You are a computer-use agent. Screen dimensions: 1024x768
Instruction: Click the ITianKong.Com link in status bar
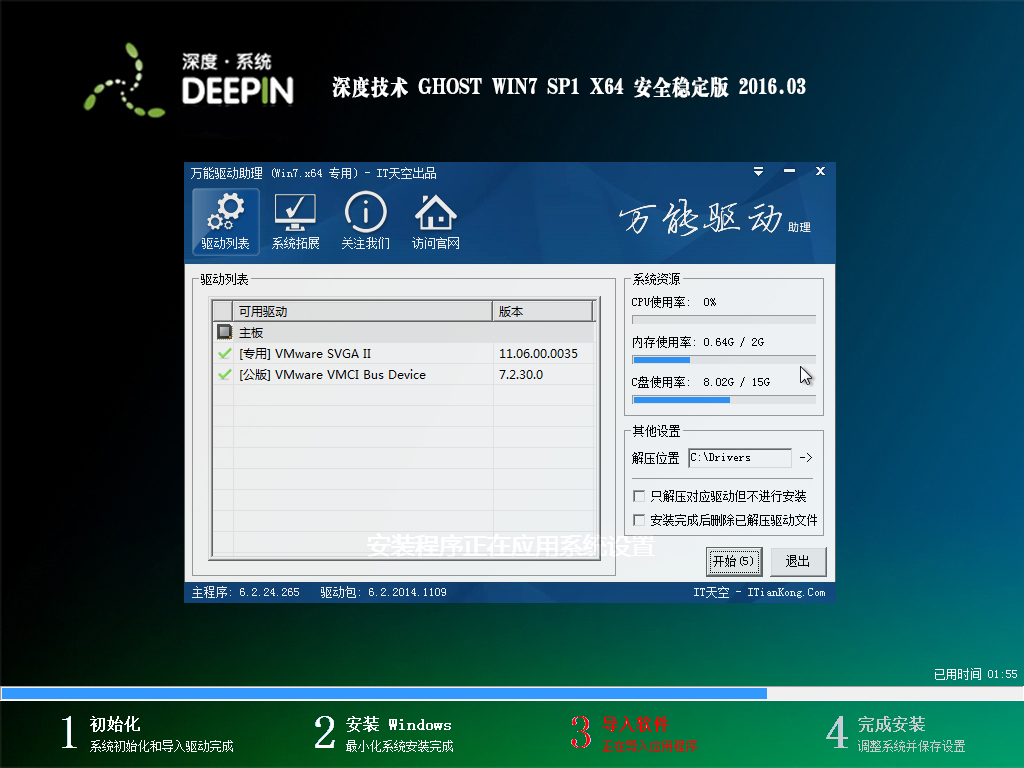tap(786, 592)
